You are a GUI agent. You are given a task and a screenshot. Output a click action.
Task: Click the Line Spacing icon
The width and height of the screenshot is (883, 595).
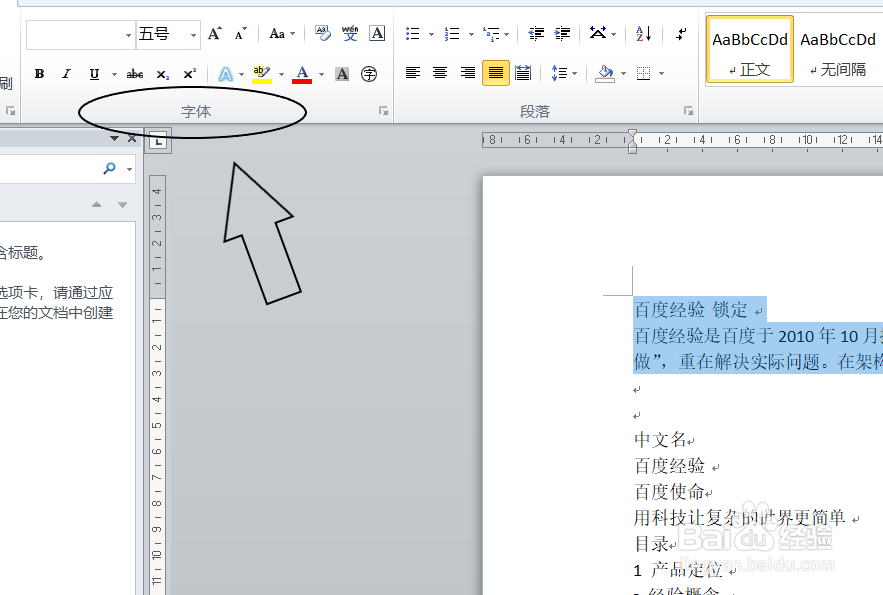pos(559,73)
